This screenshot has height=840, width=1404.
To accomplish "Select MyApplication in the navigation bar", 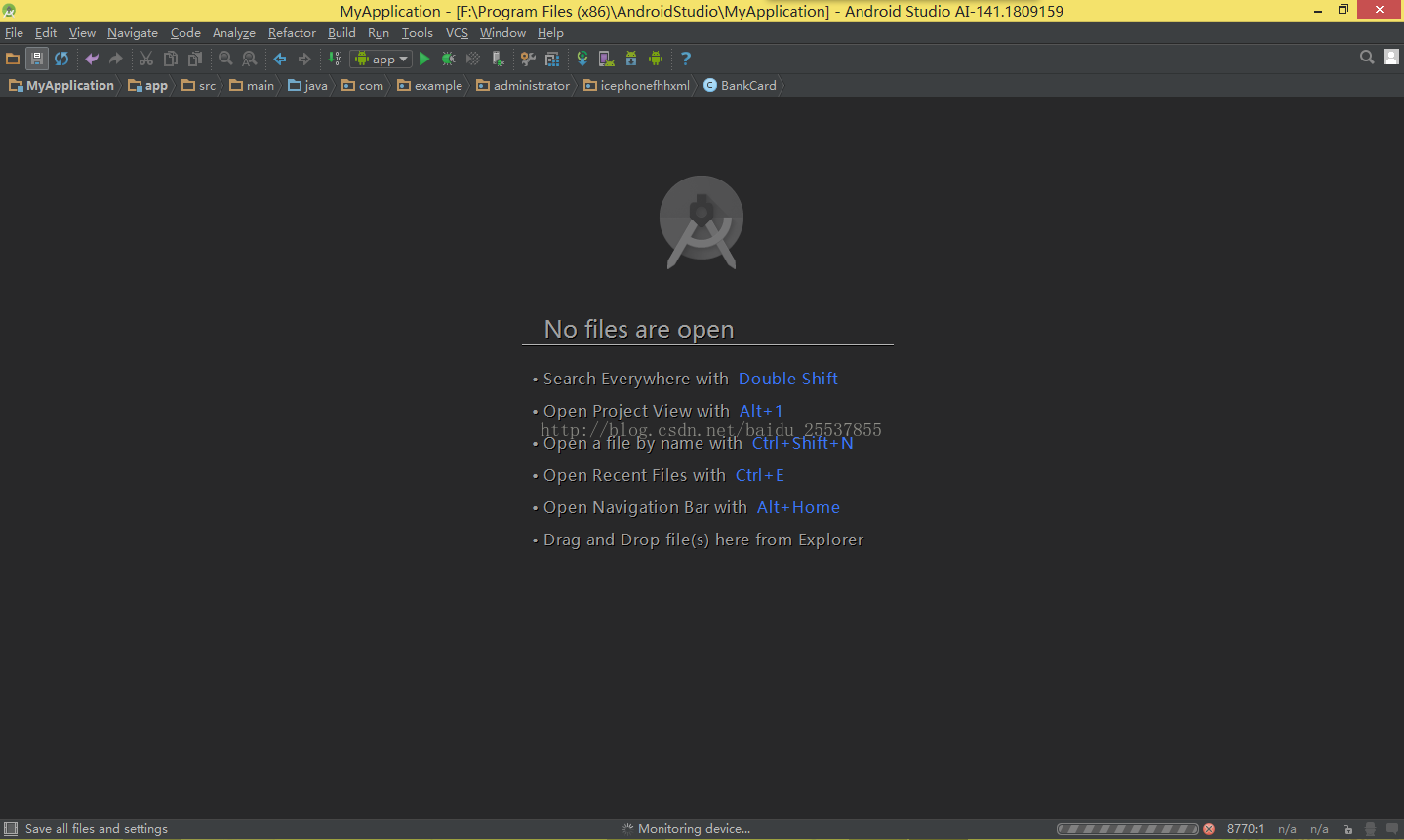I will coord(61,86).
